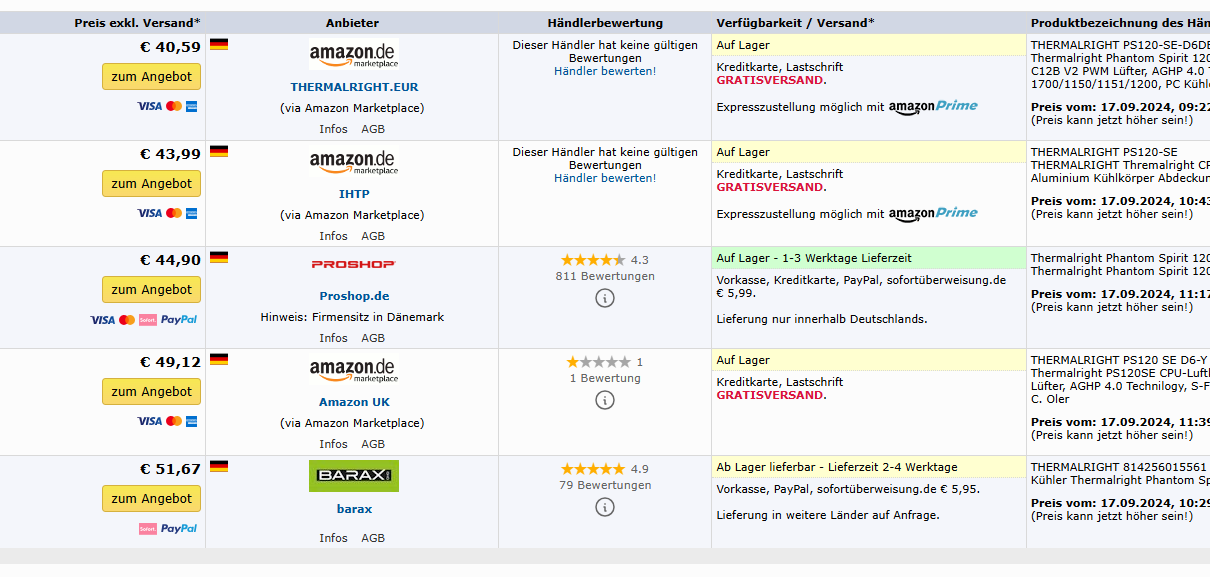The width and height of the screenshot is (1210, 577).
Task: Click 'zum Angebot' for the € 44,90 offer
Action: (x=151, y=290)
